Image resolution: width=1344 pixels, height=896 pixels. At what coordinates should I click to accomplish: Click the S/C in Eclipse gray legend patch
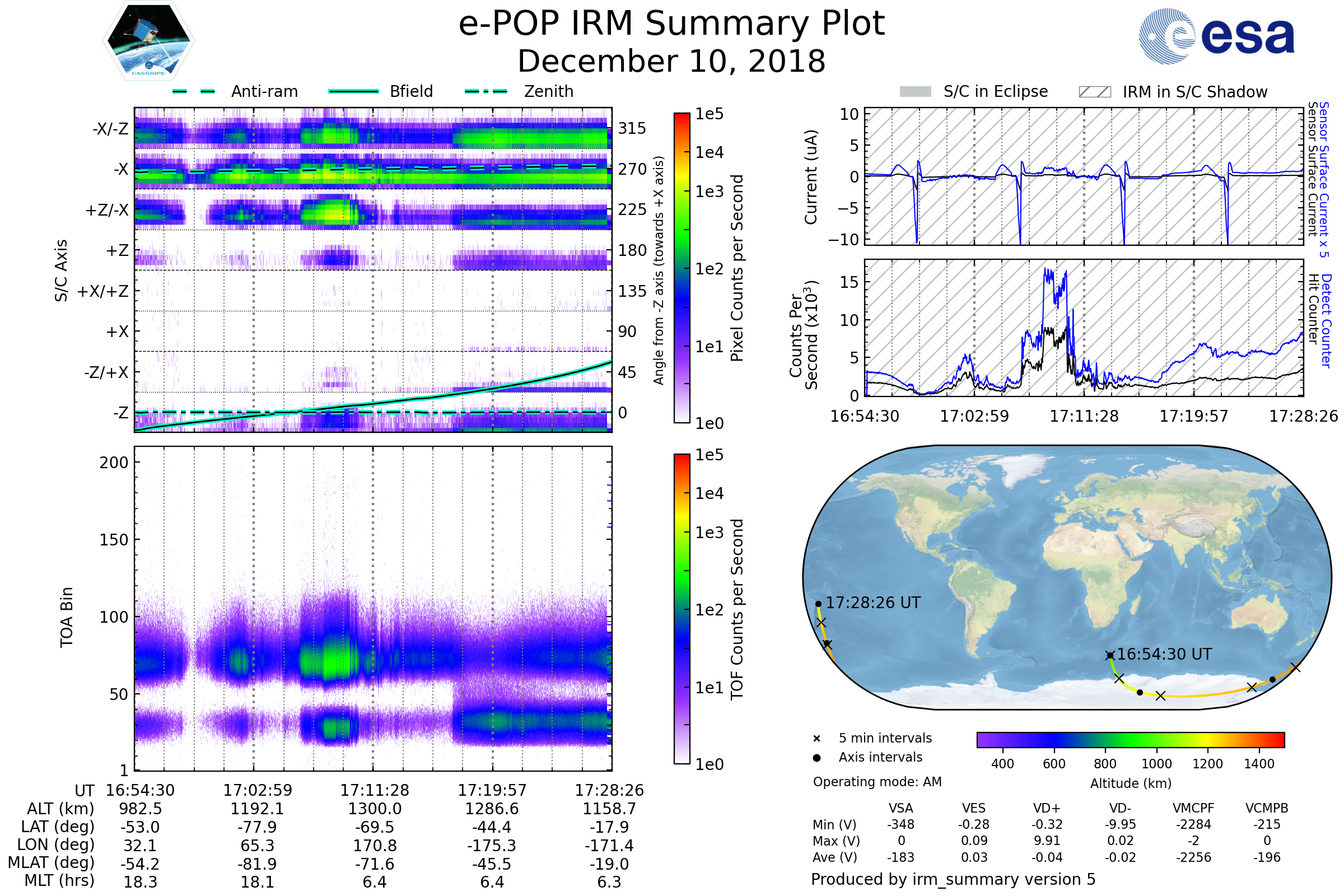(x=915, y=92)
